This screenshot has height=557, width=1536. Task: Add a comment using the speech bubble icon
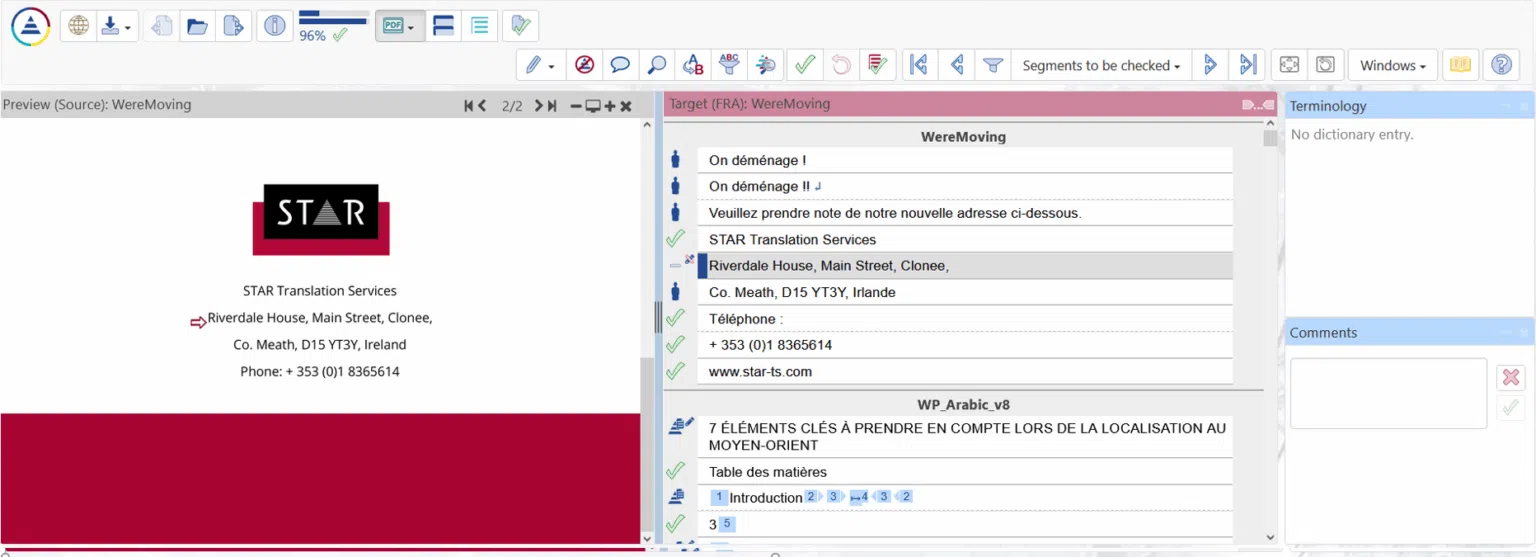pos(620,65)
